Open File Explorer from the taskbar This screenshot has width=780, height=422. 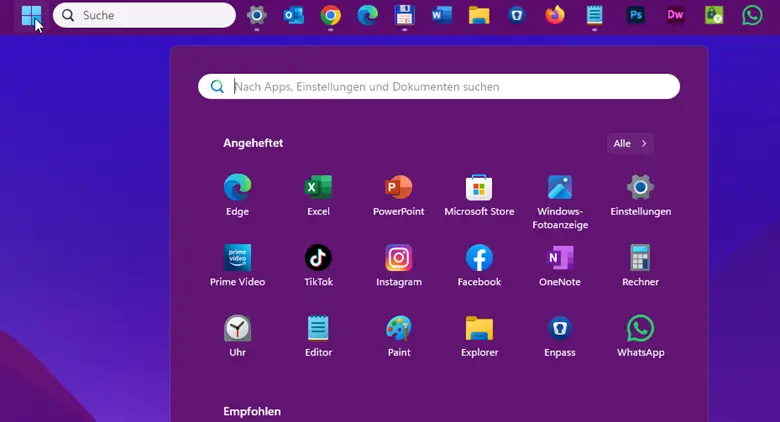479,15
